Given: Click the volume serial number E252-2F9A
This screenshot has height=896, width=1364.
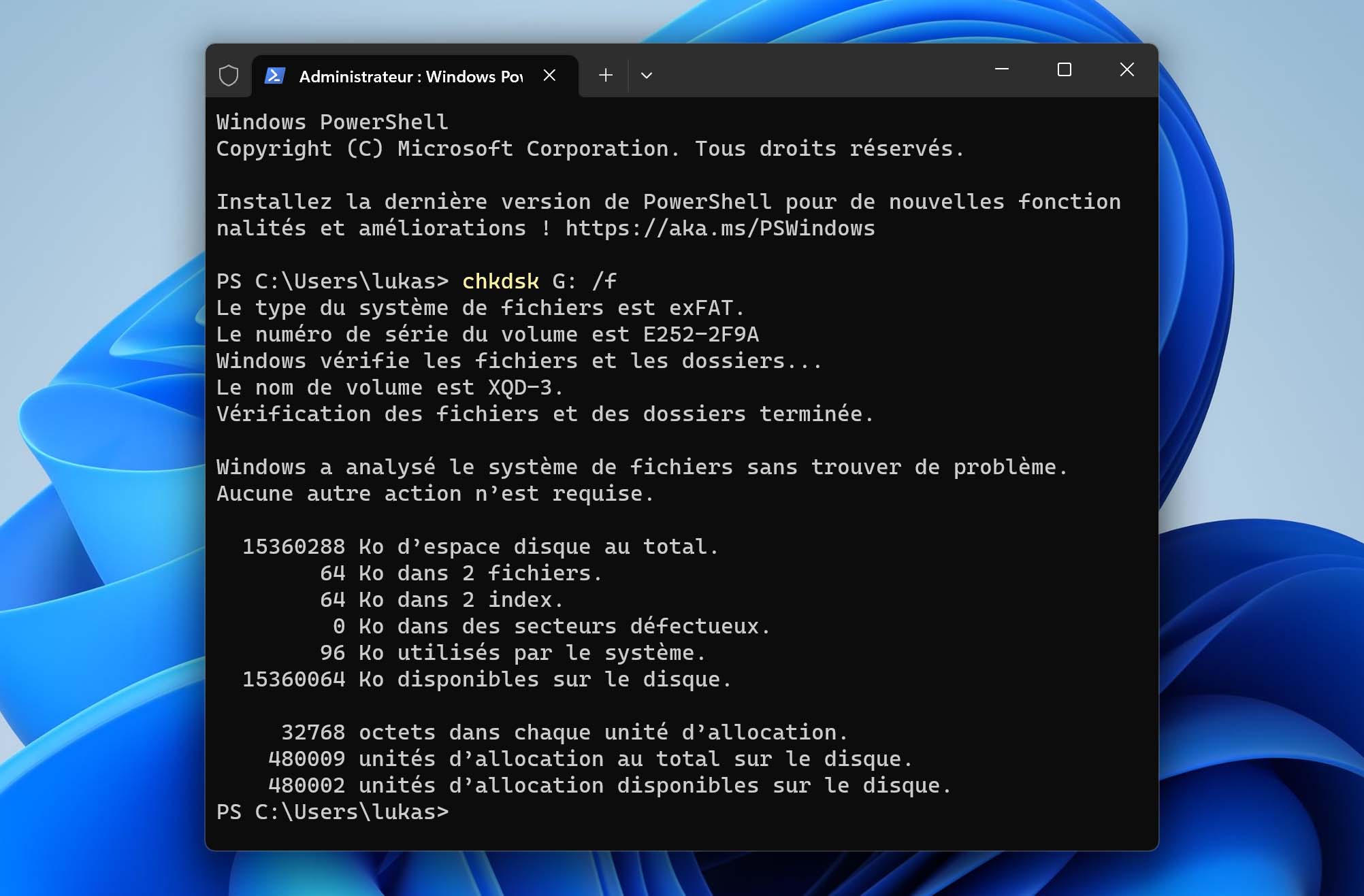Looking at the screenshot, I should (x=701, y=335).
